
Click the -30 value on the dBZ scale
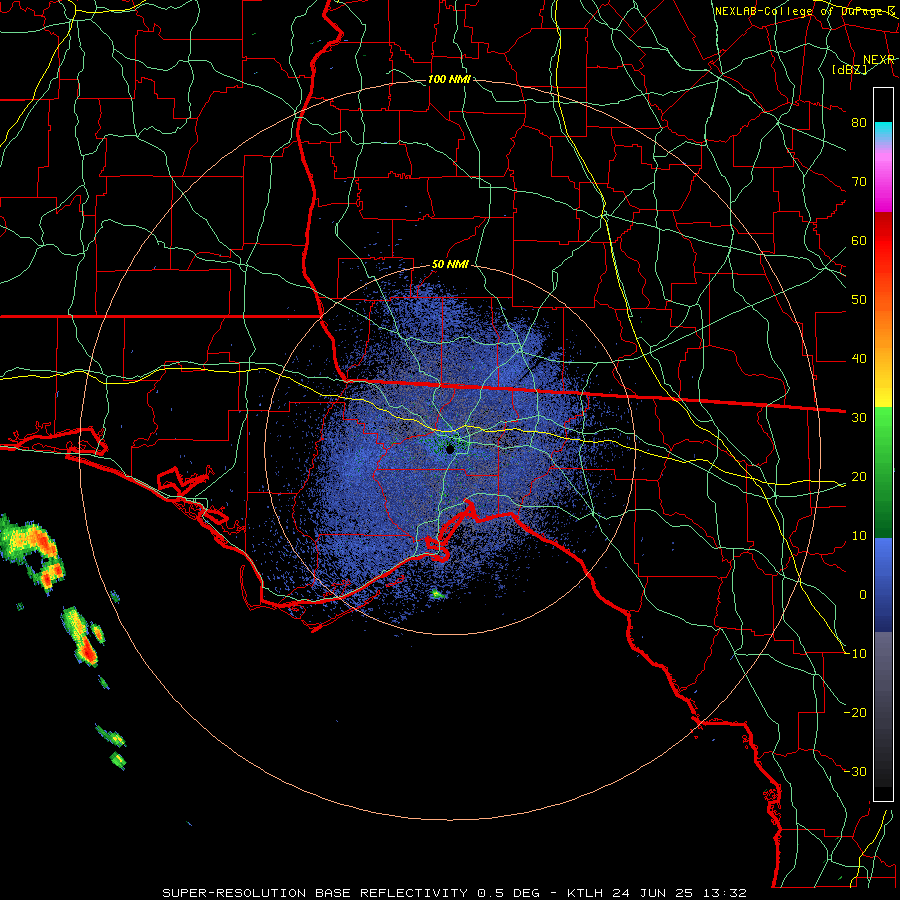pyautogui.click(x=856, y=772)
